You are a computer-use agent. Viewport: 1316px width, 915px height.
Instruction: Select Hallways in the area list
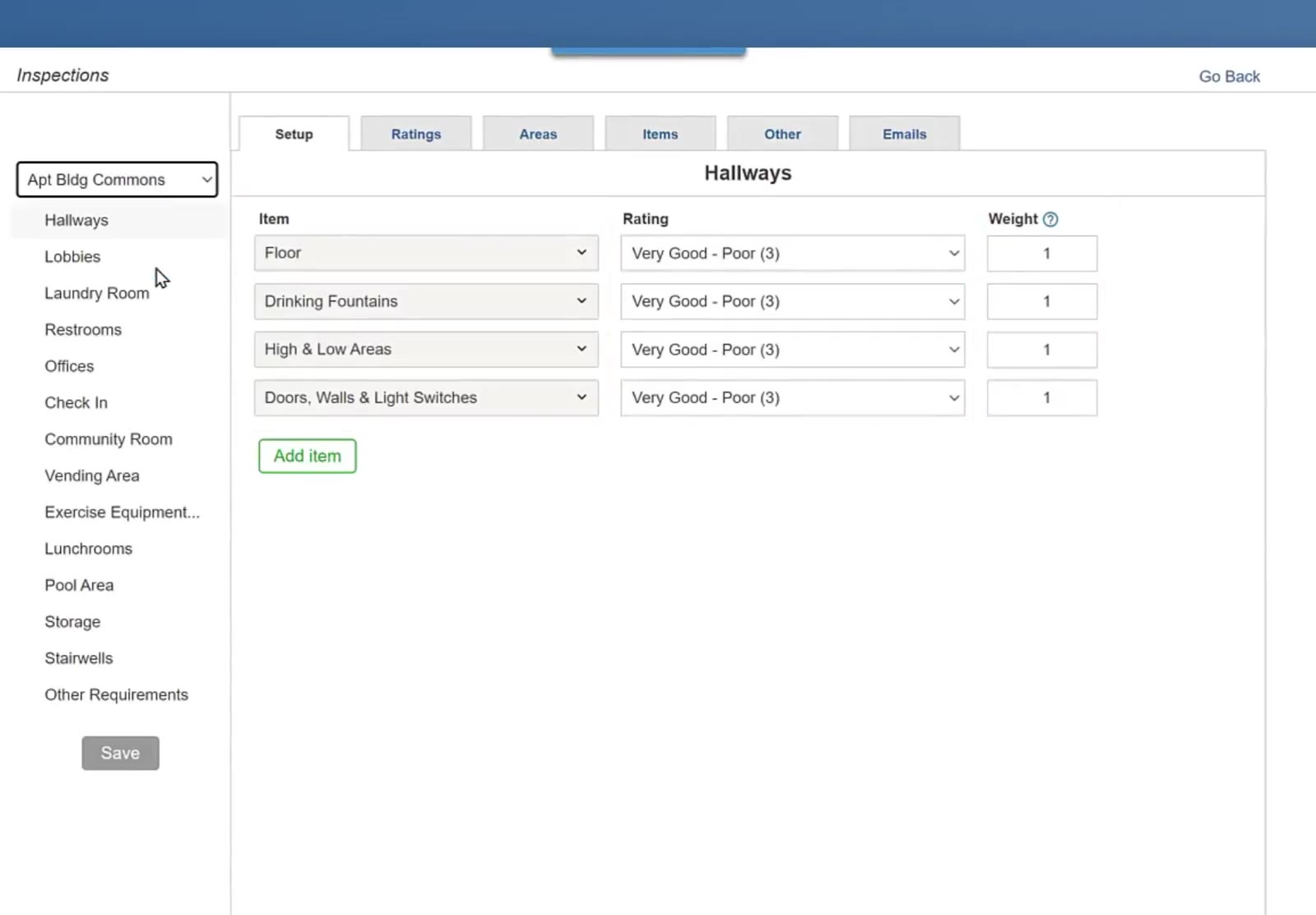pos(76,221)
